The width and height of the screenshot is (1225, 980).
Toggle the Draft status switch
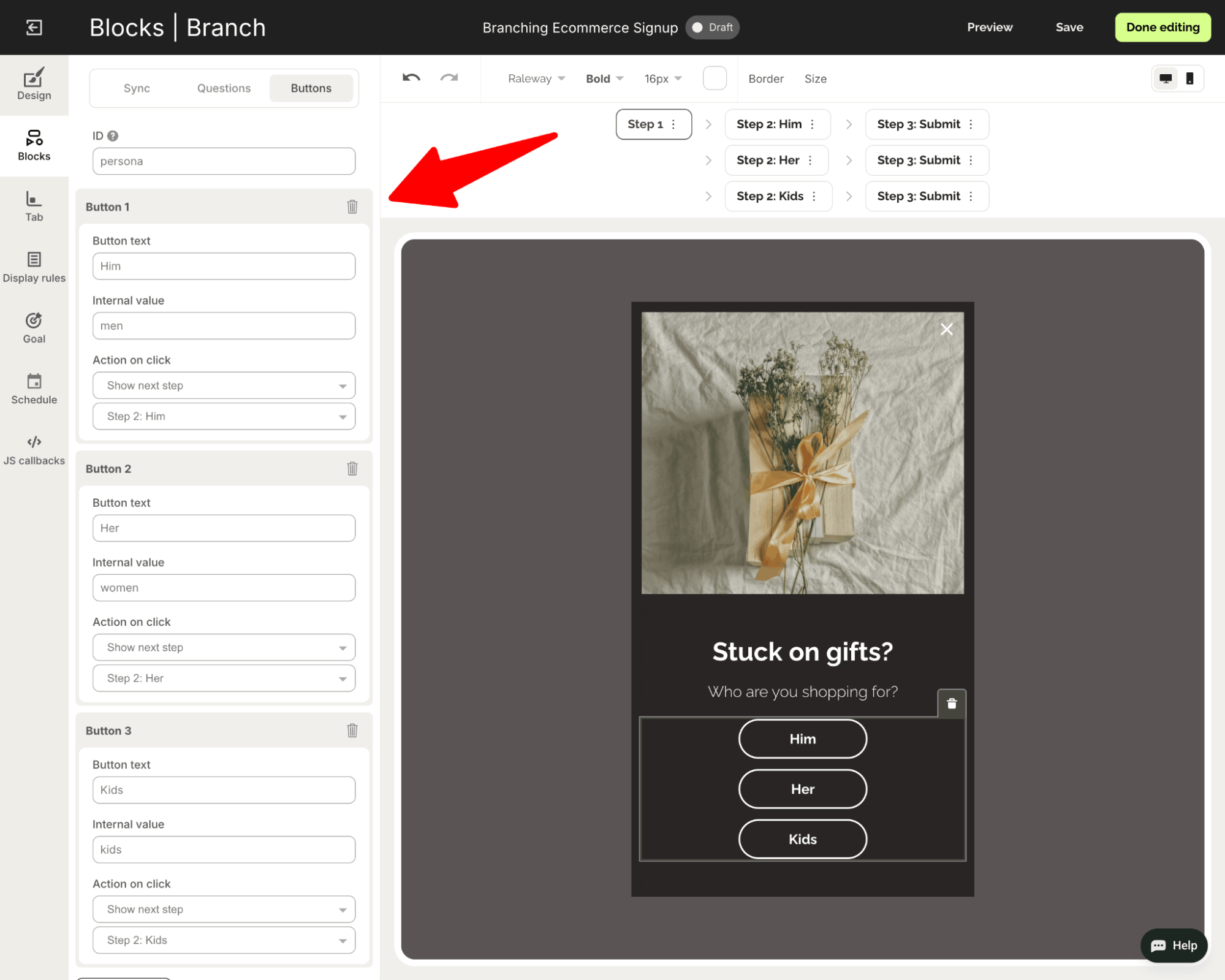click(x=712, y=28)
